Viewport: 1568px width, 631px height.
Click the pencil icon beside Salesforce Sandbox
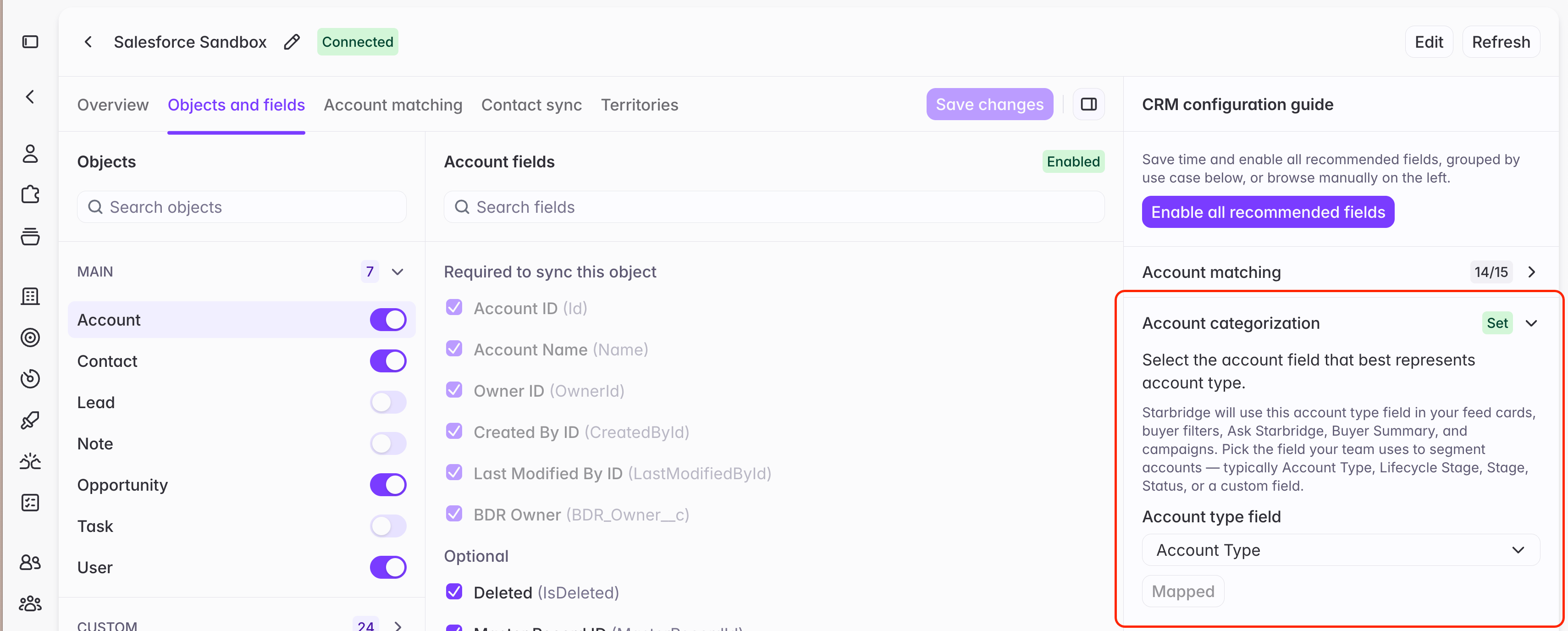pos(292,42)
